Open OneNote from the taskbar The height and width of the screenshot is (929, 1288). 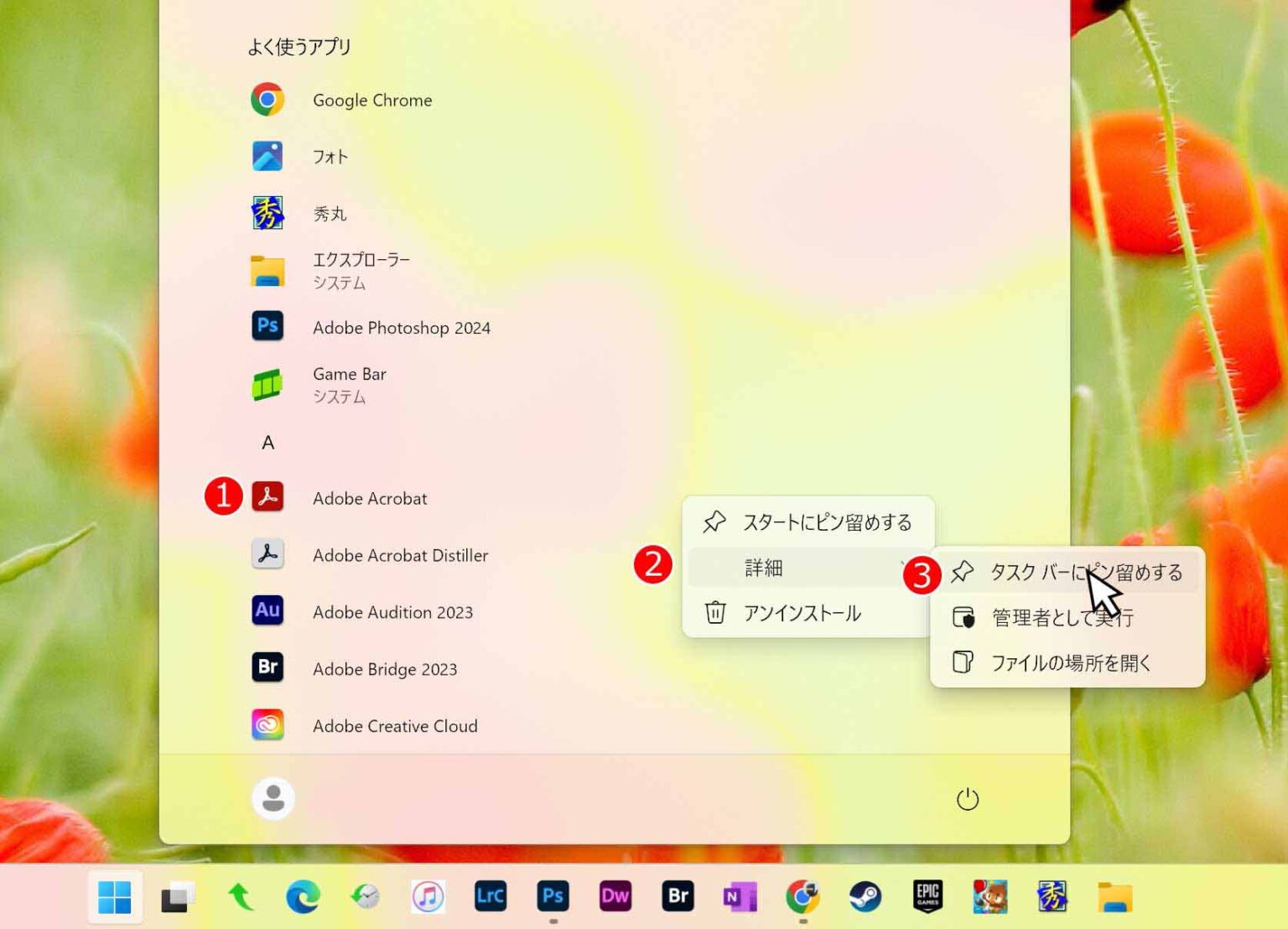pyautogui.click(x=740, y=897)
